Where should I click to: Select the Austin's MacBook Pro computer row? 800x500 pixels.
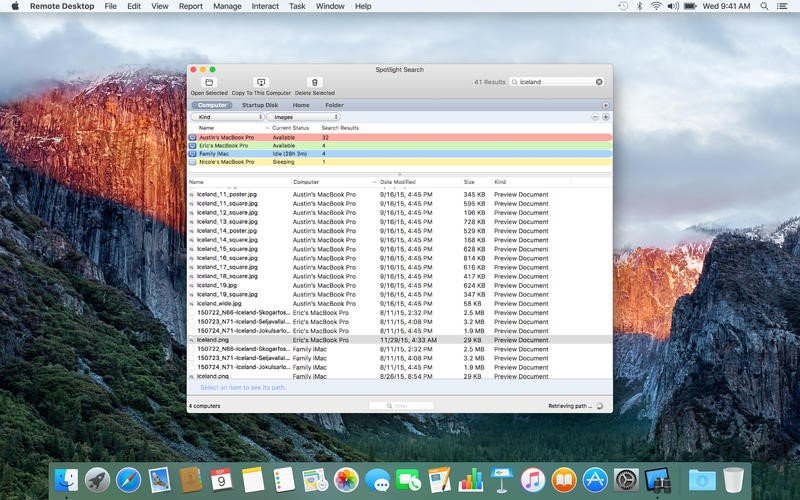click(399, 137)
